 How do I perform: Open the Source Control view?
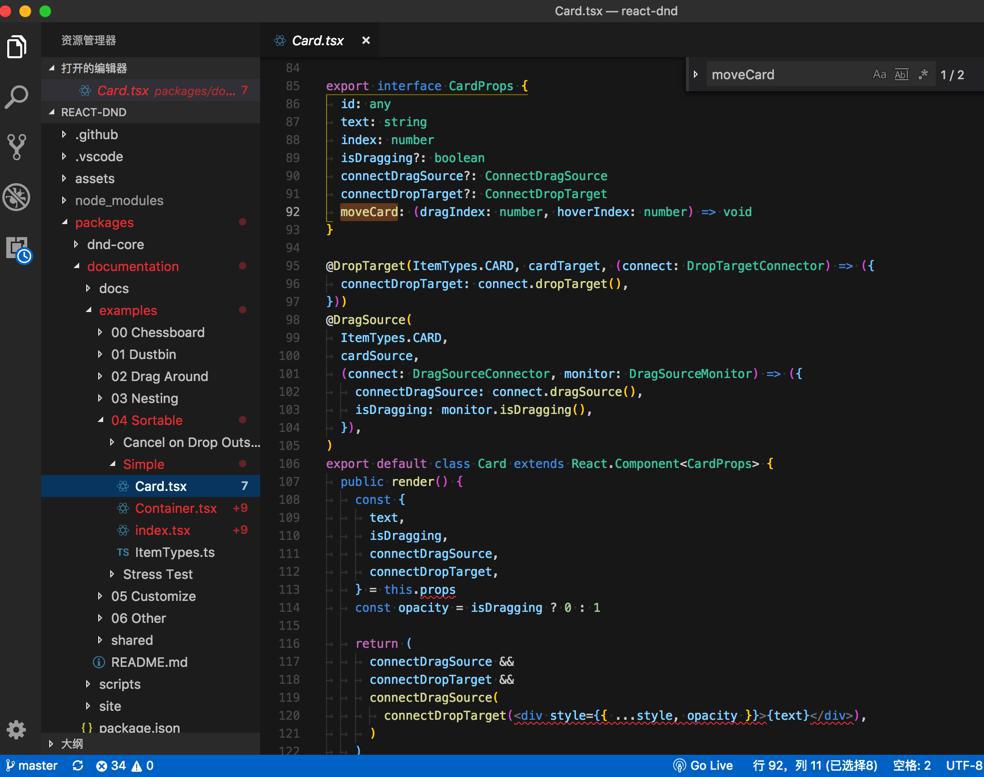tap(17, 147)
